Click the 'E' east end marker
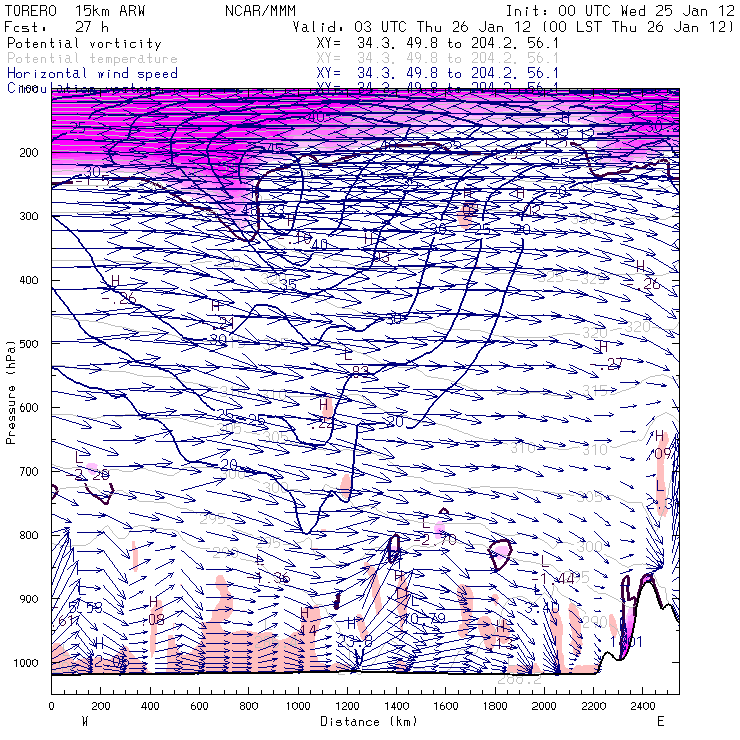 click(x=661, y=722)
